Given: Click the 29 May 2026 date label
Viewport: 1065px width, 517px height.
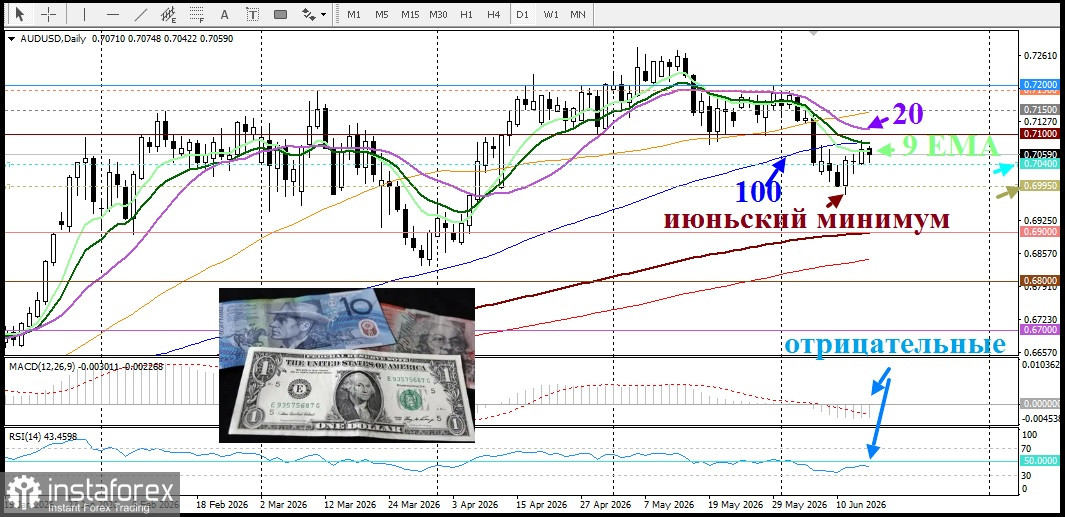Looking at the screenshot, I should tap(799, 505).
